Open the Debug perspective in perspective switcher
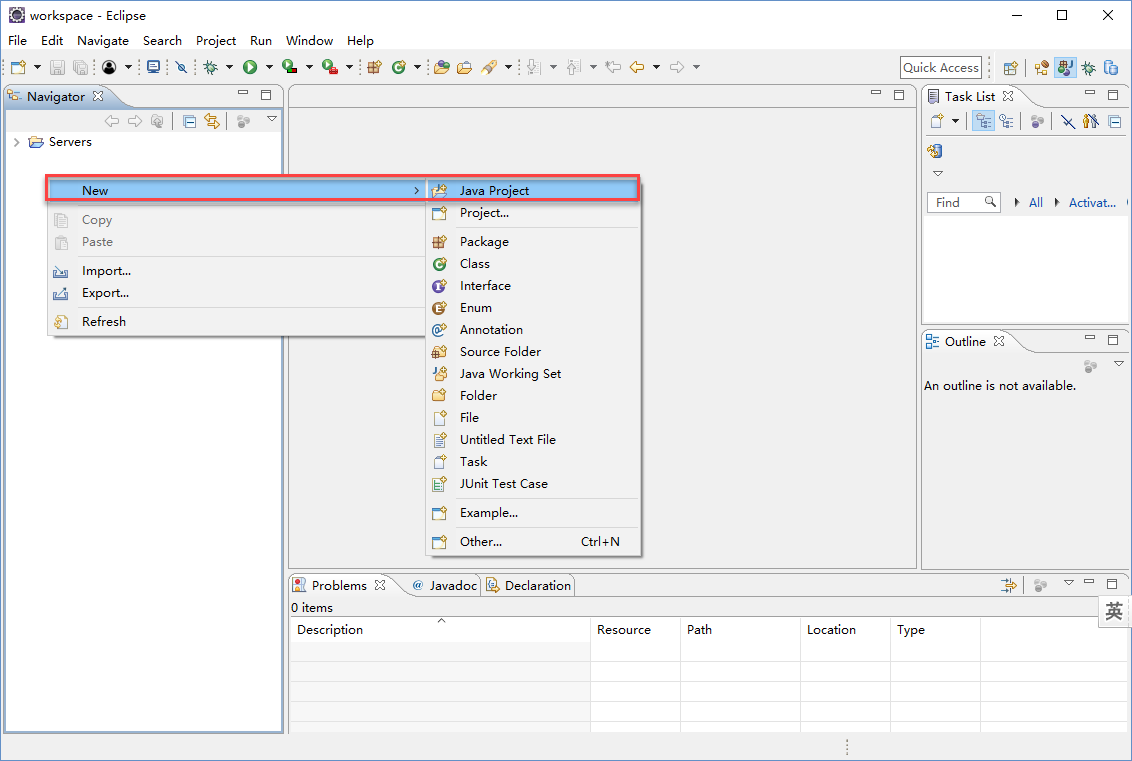The image size is (1132, 761). pos(1088,67)
